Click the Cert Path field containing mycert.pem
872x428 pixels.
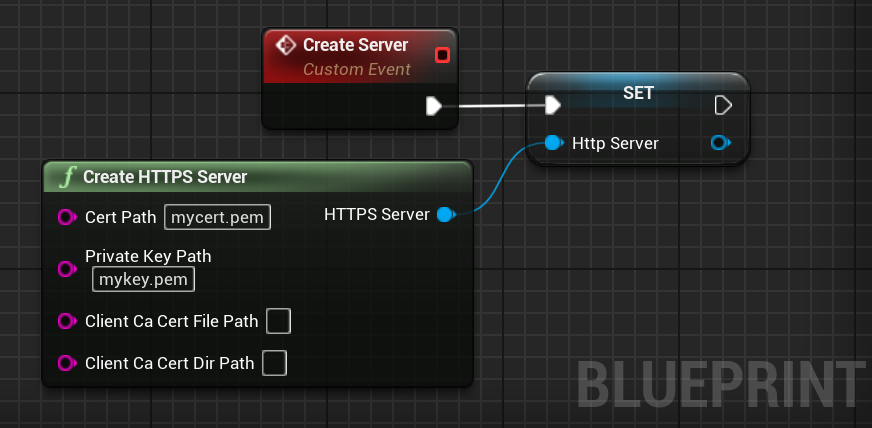217,217
